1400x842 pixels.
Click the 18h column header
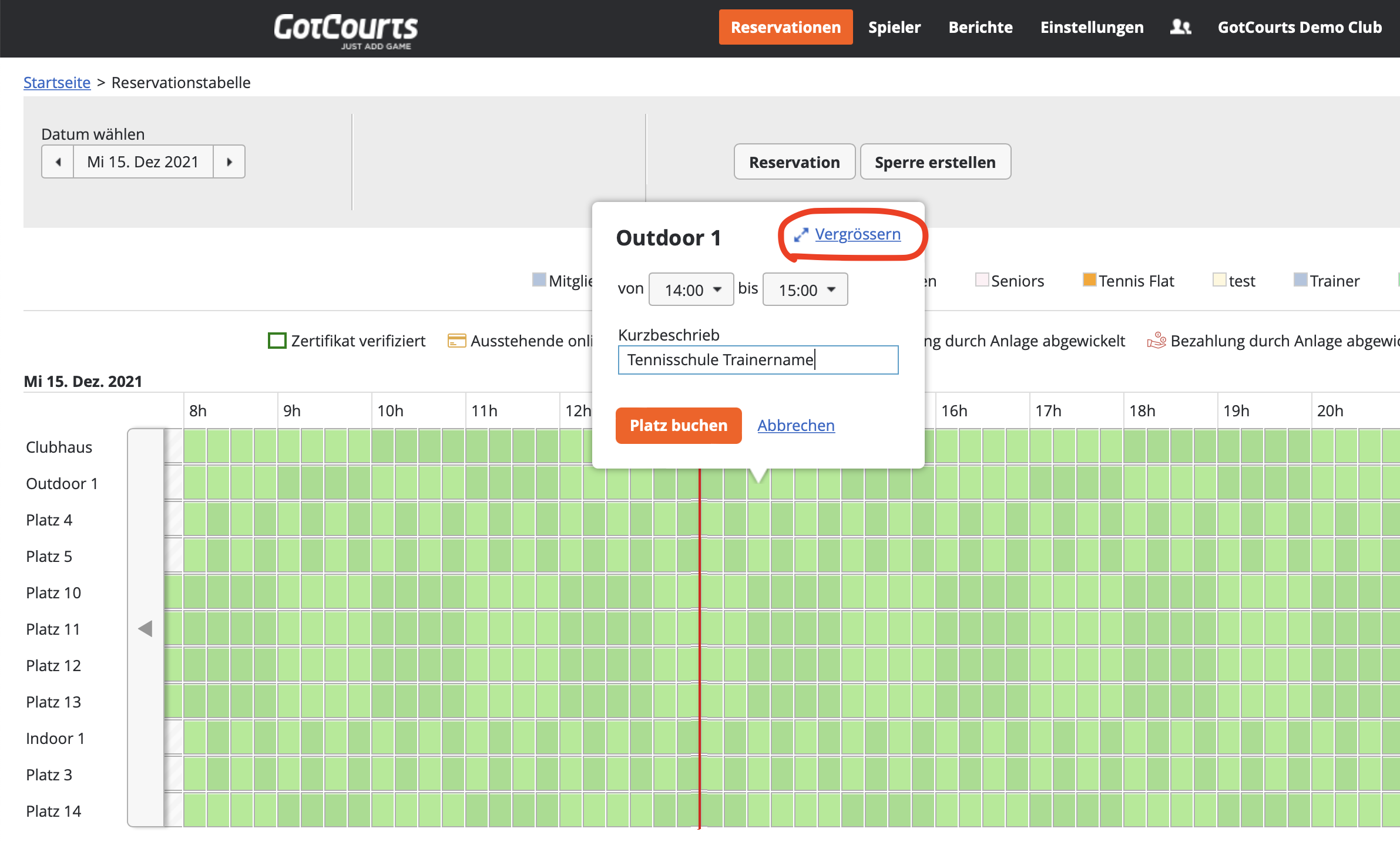pos(1142,410)
